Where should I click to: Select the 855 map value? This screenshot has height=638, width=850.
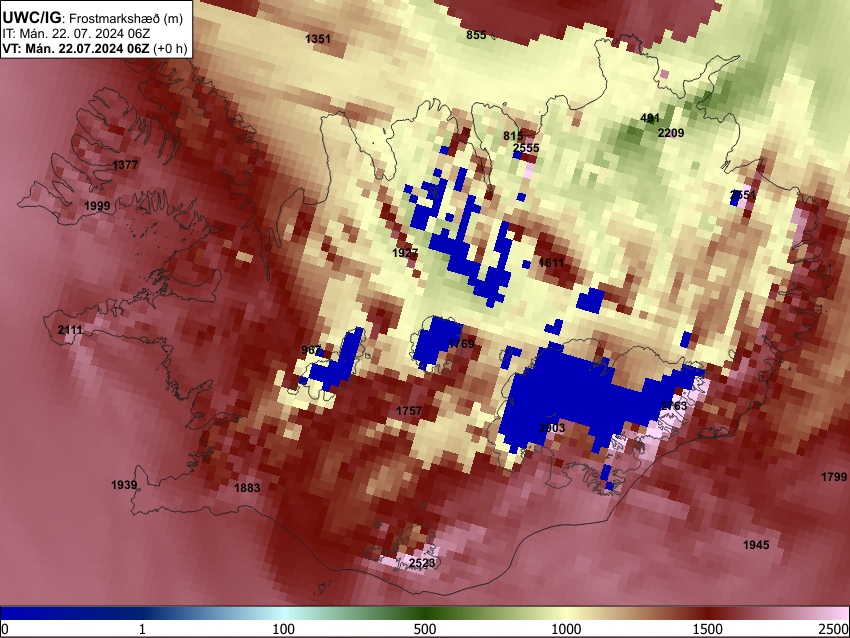click(476, 35)
